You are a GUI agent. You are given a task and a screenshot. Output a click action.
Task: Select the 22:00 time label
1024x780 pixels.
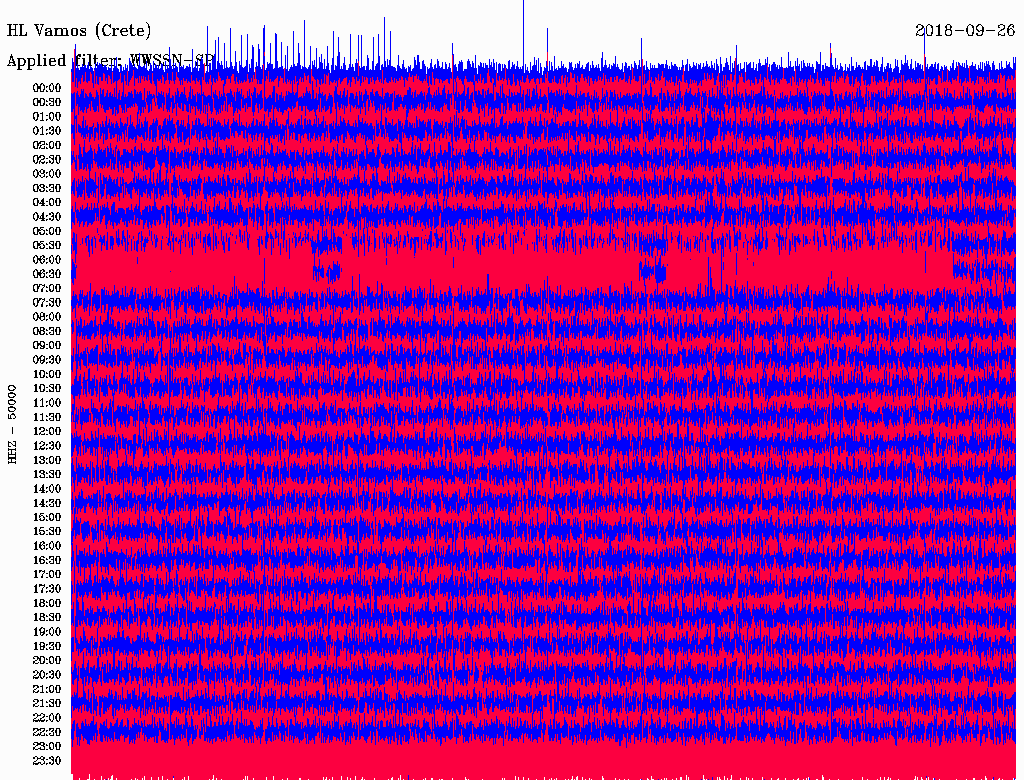(x=47, y=717)
